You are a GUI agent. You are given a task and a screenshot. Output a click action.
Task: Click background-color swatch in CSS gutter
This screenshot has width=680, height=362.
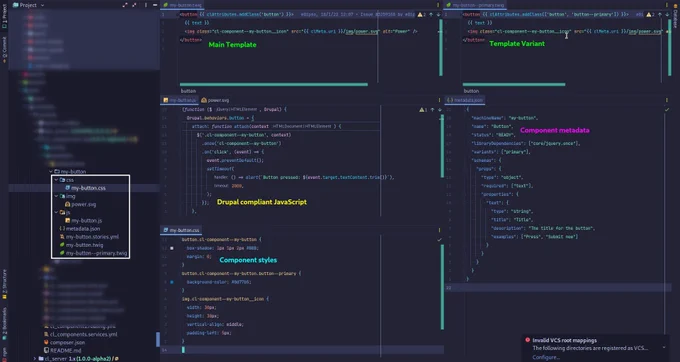pos(172,282)
